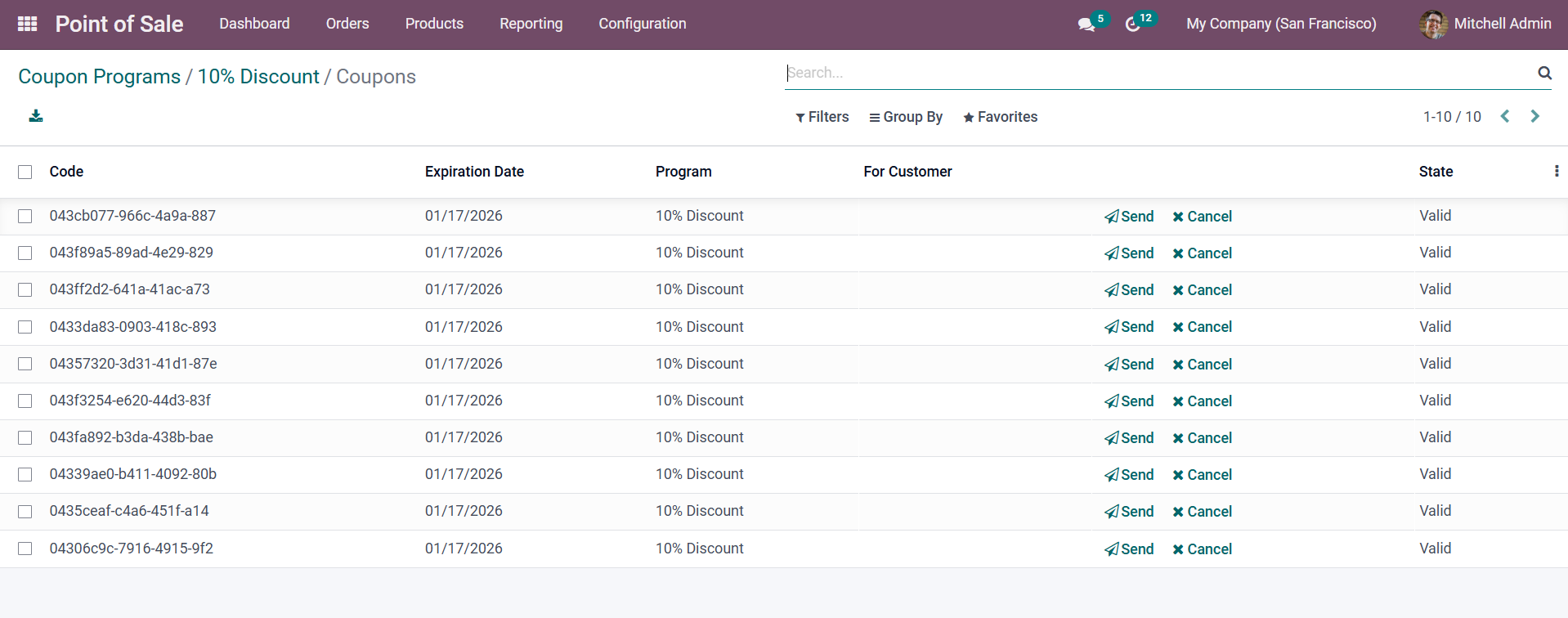The image size is (1568, 618).
Task: Open the Group By dropdown
Action: tap(905, 117)
